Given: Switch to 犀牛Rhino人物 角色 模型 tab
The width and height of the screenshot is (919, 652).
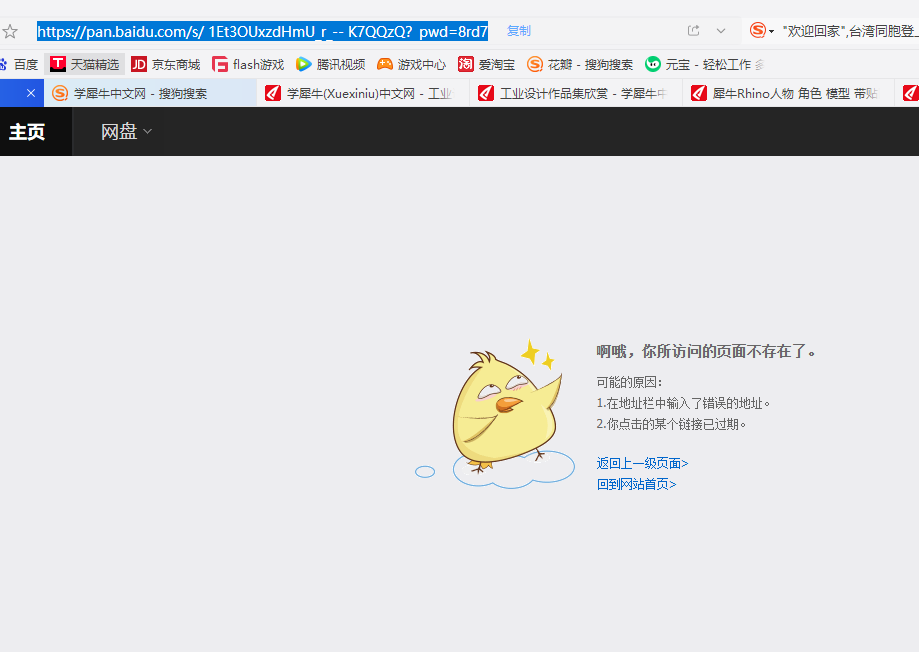Looking at the screenshot, I should [789, 93].
